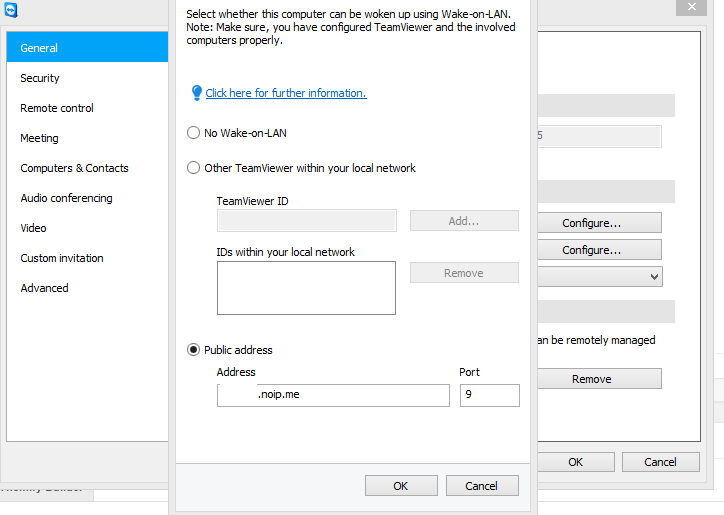724x515 pixels.
Task: Click the greyed field showing 5 in Options window
Action: pyautogui.click(x=599, y=136)
